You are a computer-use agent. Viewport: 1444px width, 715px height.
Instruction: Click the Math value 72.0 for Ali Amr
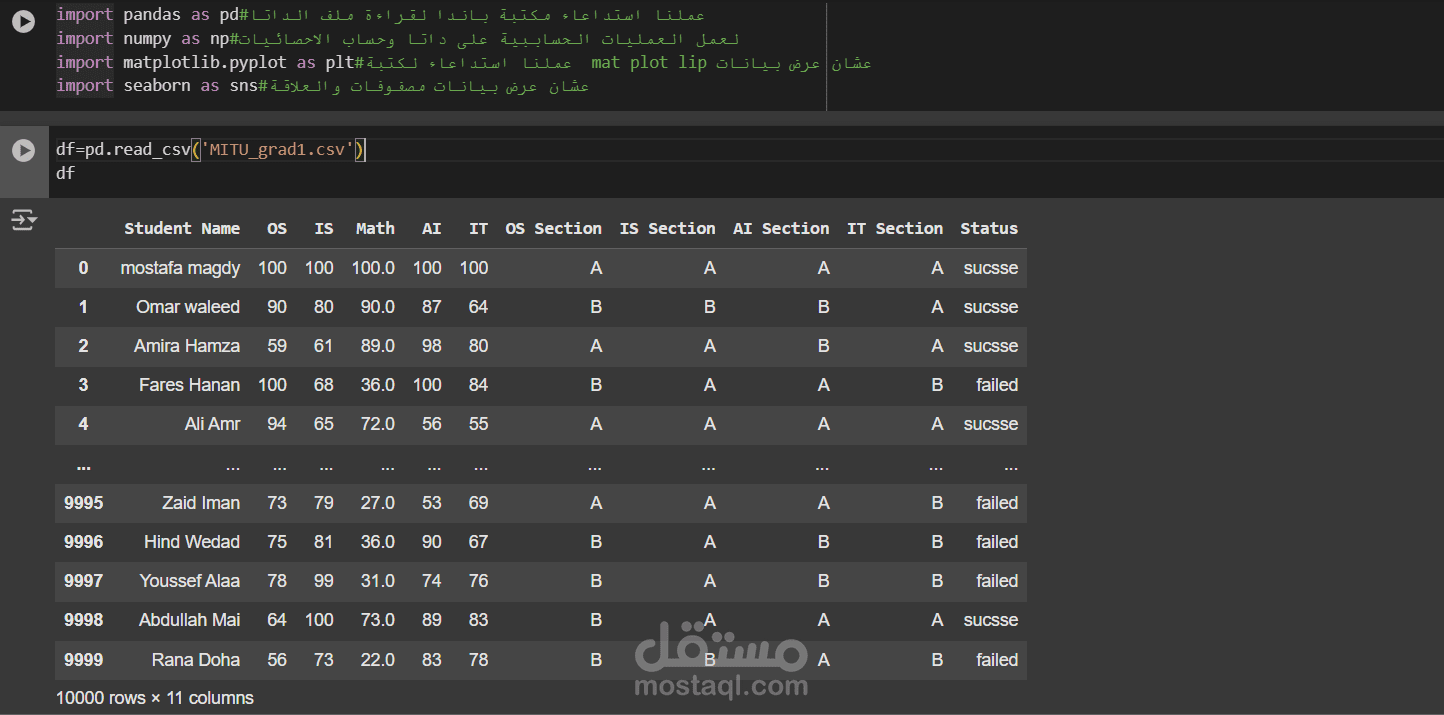(378, 424)
